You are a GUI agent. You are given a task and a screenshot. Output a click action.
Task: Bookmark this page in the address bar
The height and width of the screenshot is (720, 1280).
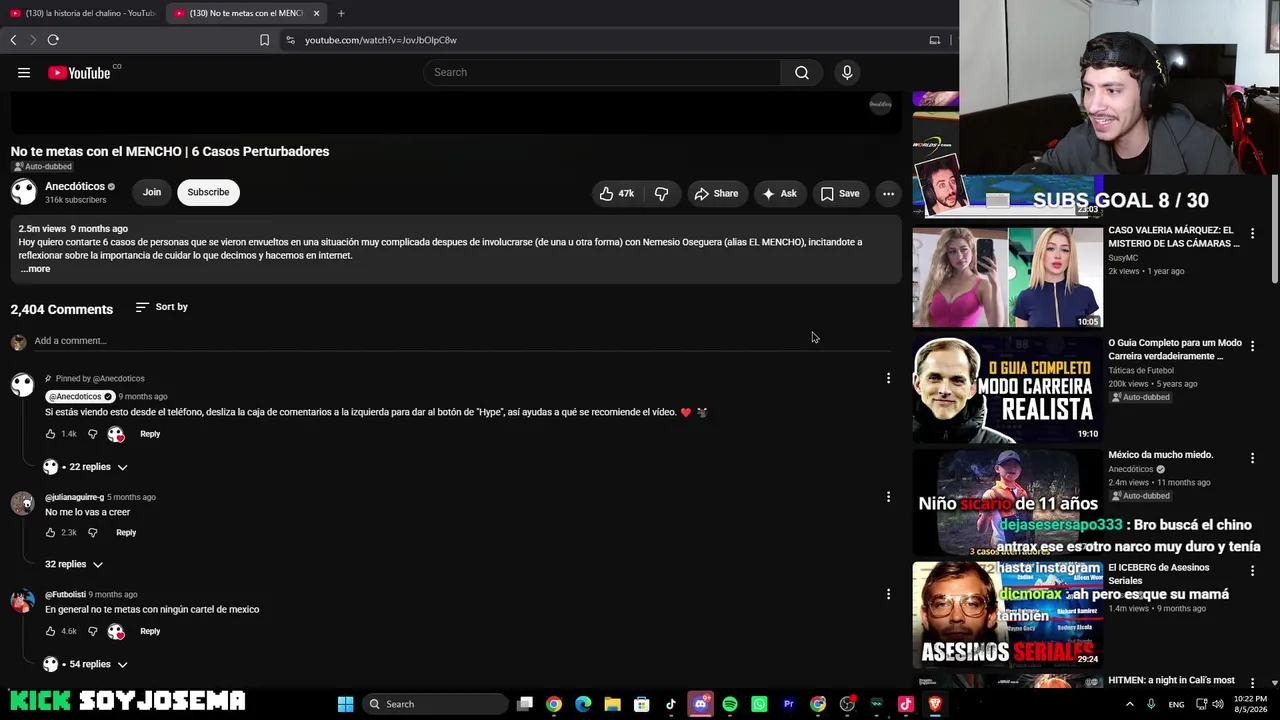264,40
